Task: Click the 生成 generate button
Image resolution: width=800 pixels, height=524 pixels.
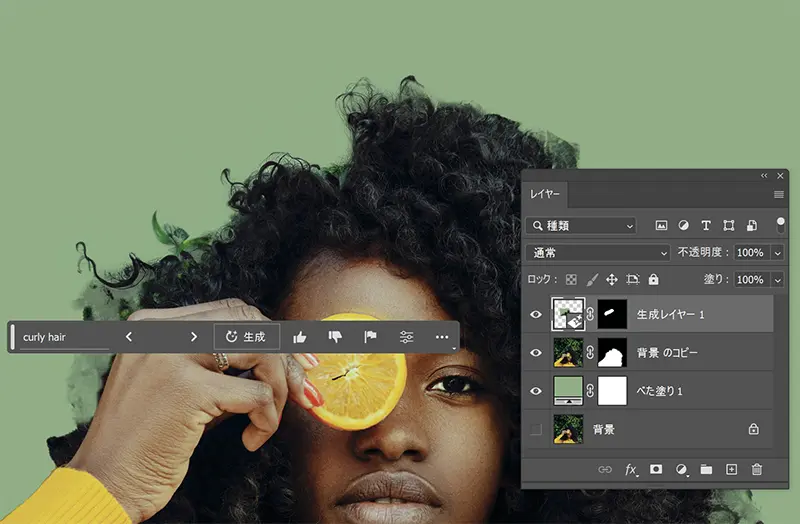Action: (x=246, y=337)
